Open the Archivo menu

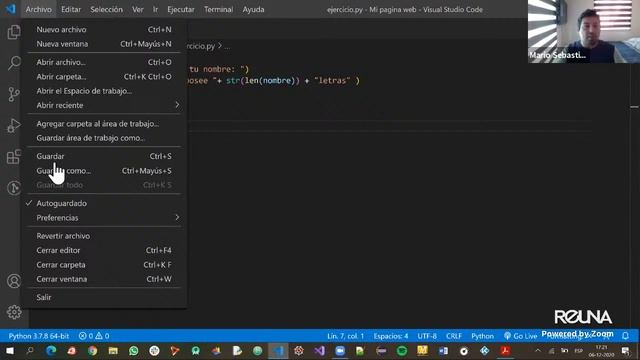click(38, 9)
